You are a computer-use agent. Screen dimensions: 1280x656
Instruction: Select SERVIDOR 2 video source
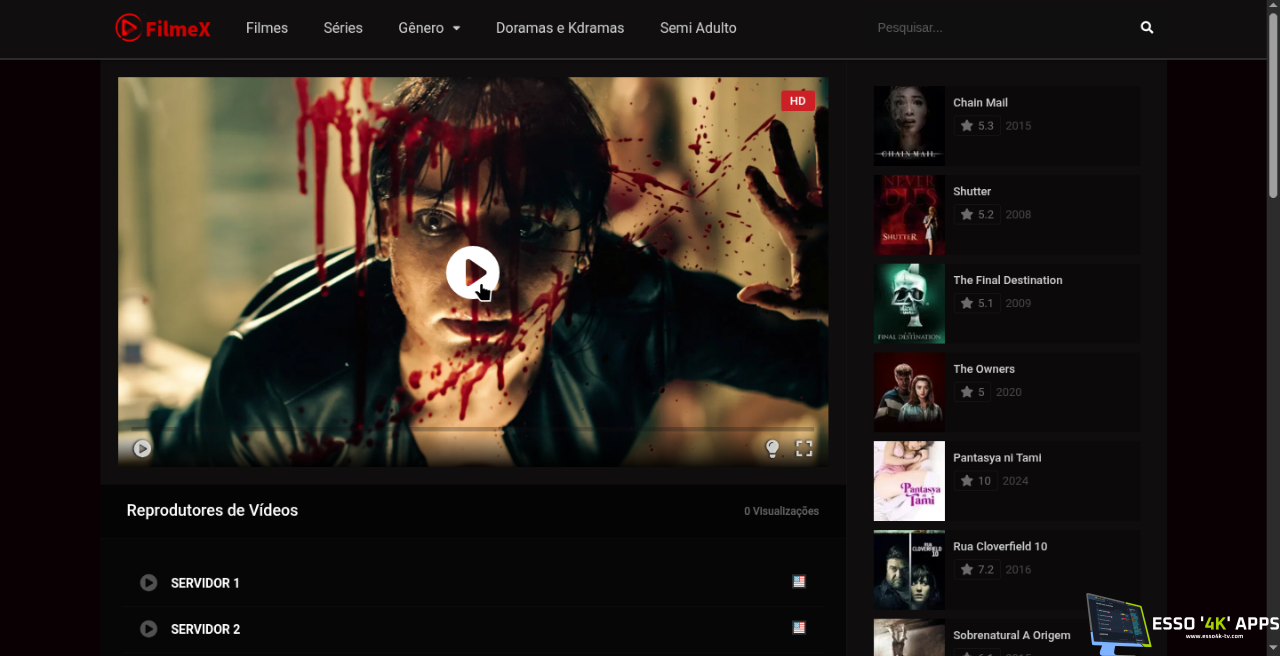pos(205,629)
